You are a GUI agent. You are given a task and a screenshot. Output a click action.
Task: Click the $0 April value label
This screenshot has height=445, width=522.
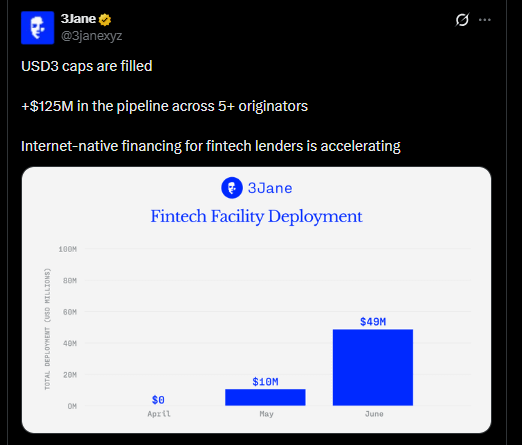coord(158,400)
